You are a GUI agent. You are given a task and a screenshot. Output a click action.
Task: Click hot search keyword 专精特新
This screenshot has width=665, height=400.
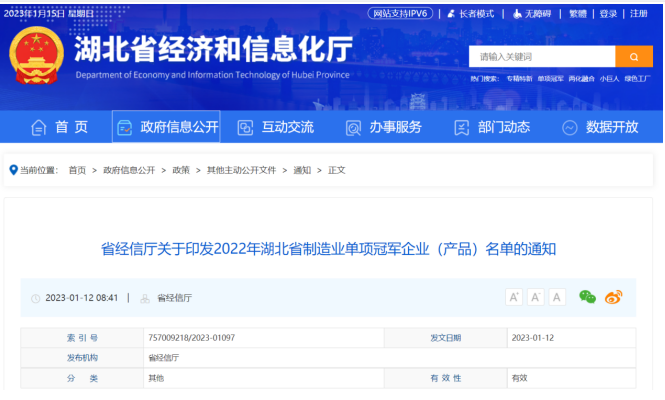coord(519,78)
